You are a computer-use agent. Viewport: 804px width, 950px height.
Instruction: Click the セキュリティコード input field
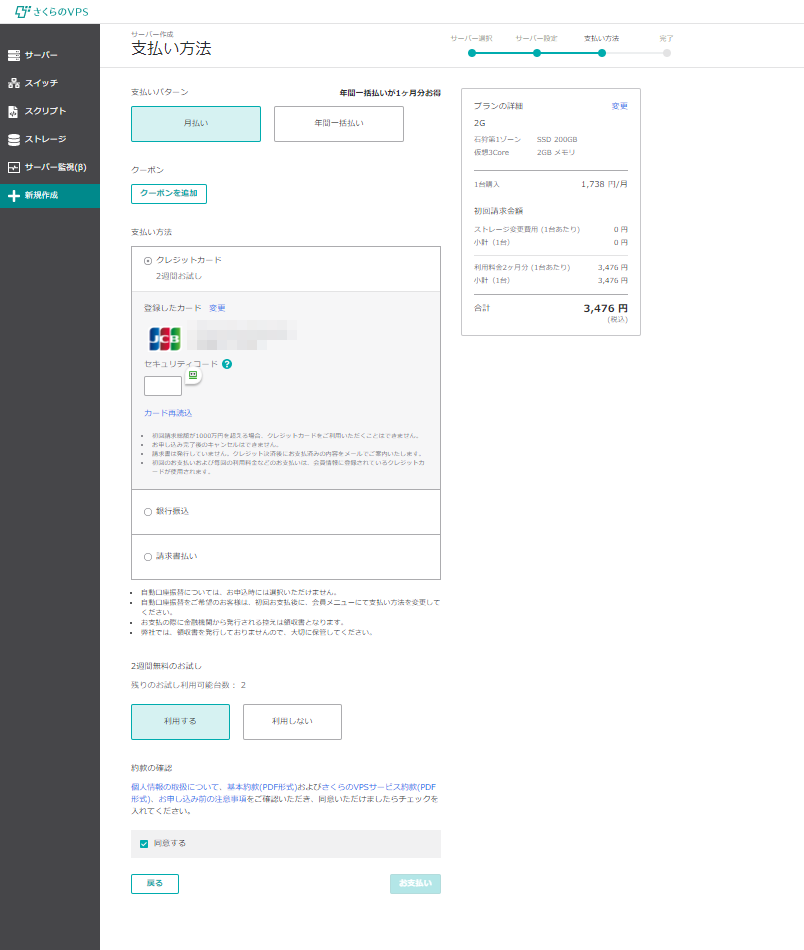pos(162,386)
